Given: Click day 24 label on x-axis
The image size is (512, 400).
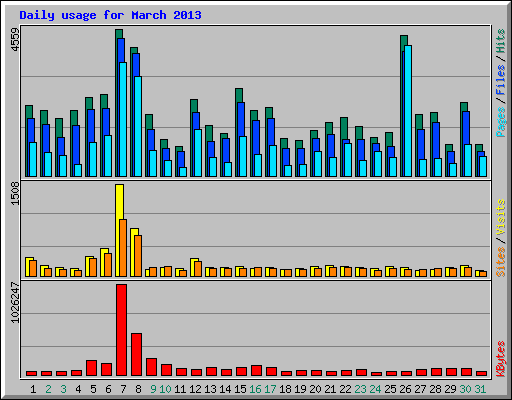Looking at the screenshot, I should [375, 389].
